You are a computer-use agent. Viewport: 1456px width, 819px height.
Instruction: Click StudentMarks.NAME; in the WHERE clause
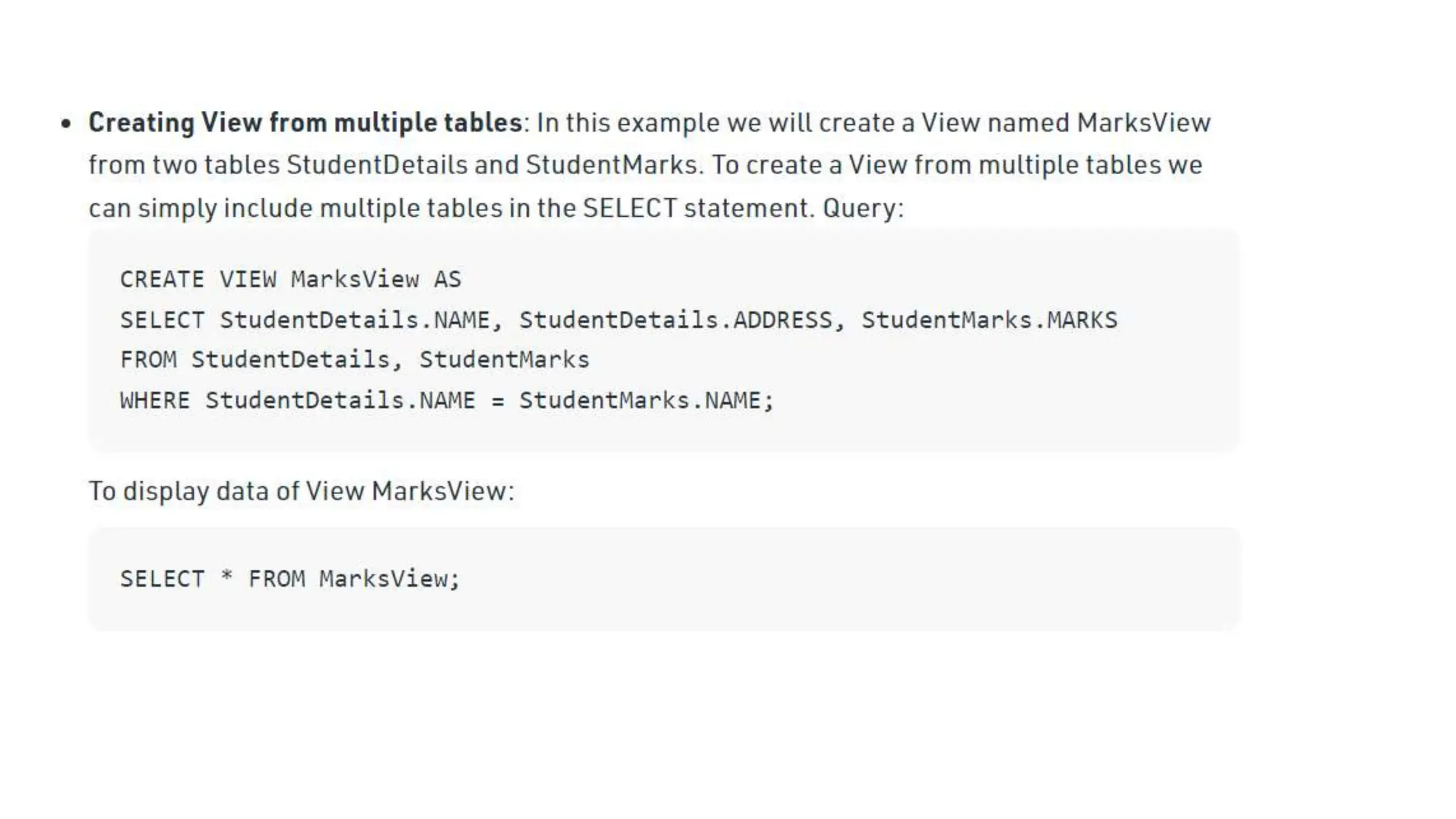(x=646, y=400)
